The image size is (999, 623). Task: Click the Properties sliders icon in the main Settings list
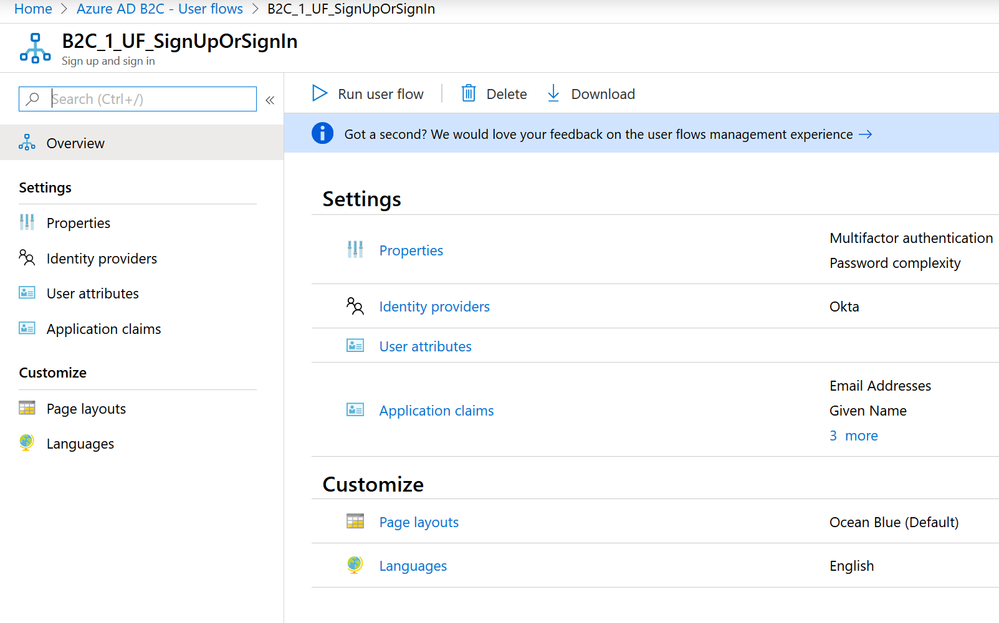coord(355,250)
